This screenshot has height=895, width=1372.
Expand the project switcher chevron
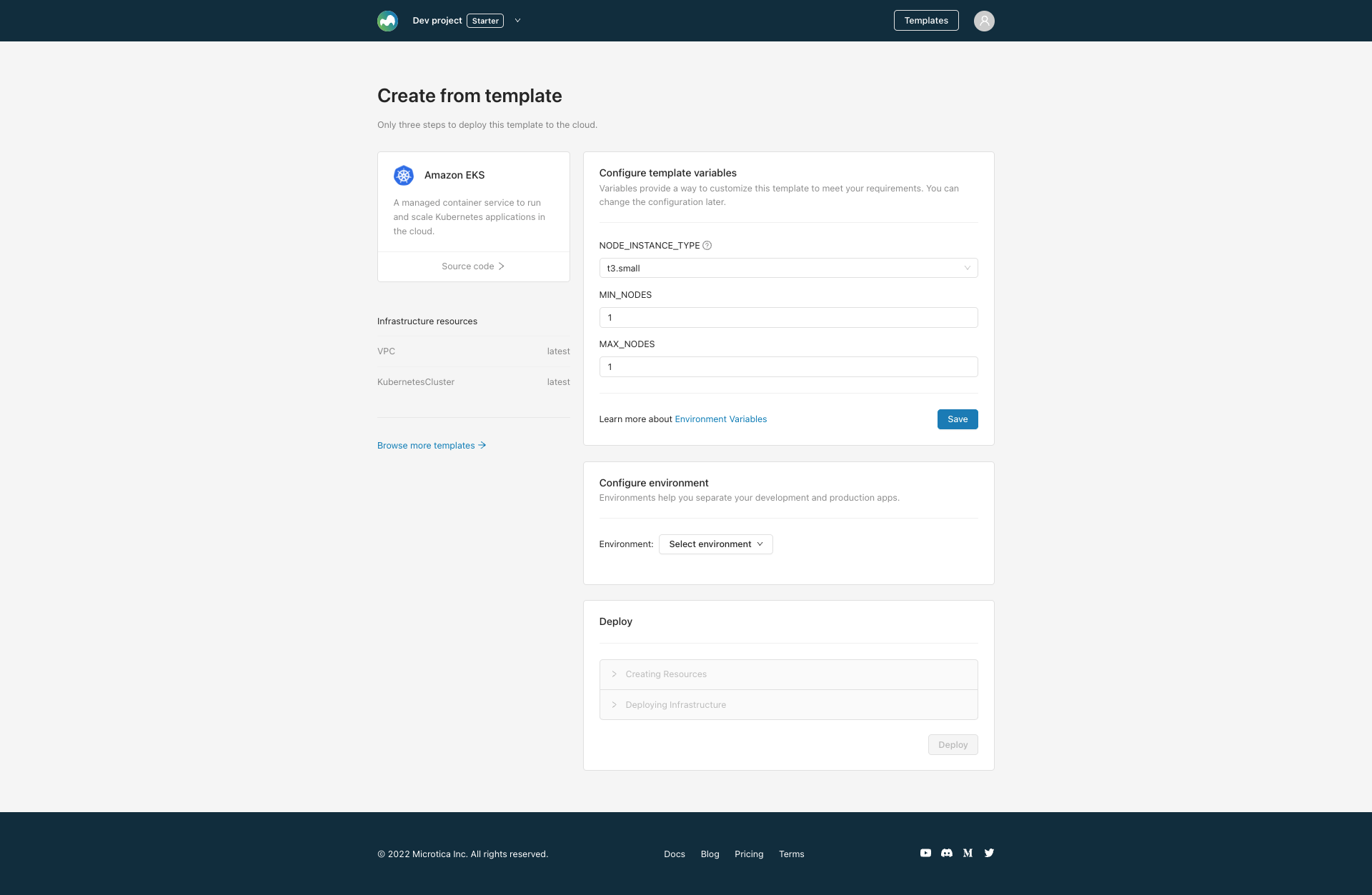tap(517, 21)
